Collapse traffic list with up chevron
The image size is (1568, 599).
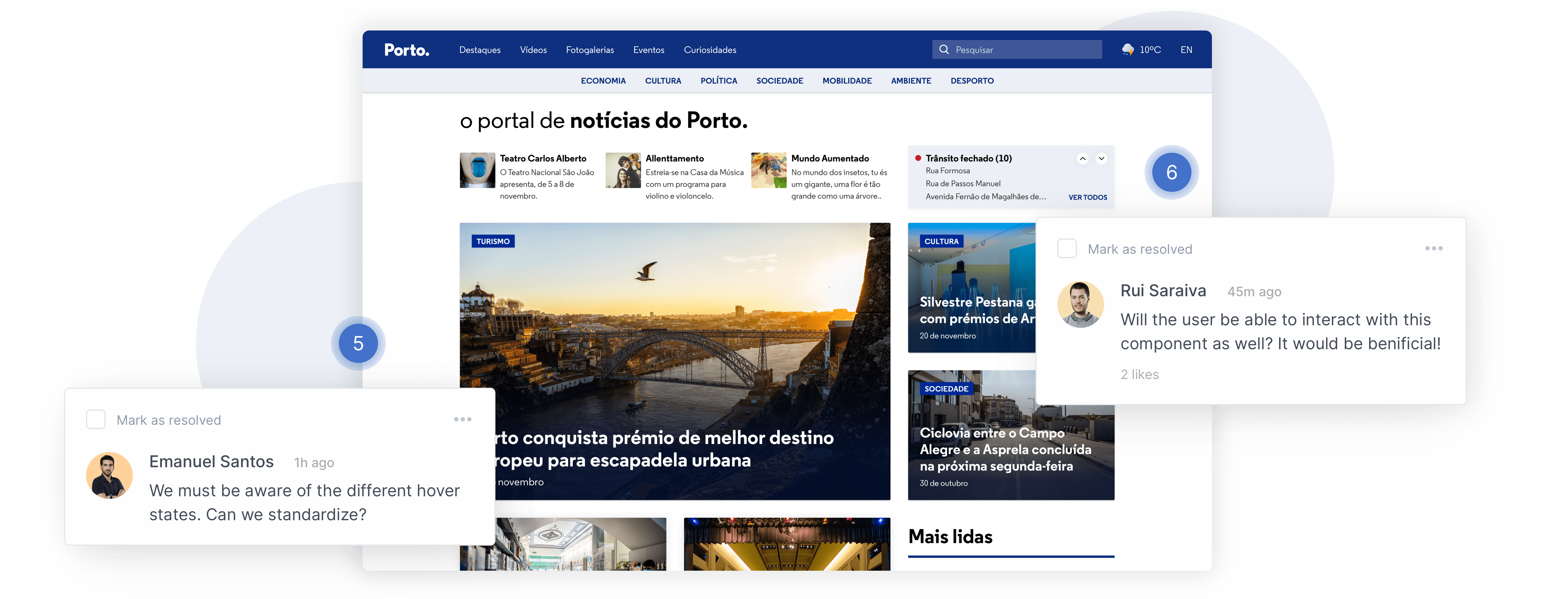[1082, 159]
